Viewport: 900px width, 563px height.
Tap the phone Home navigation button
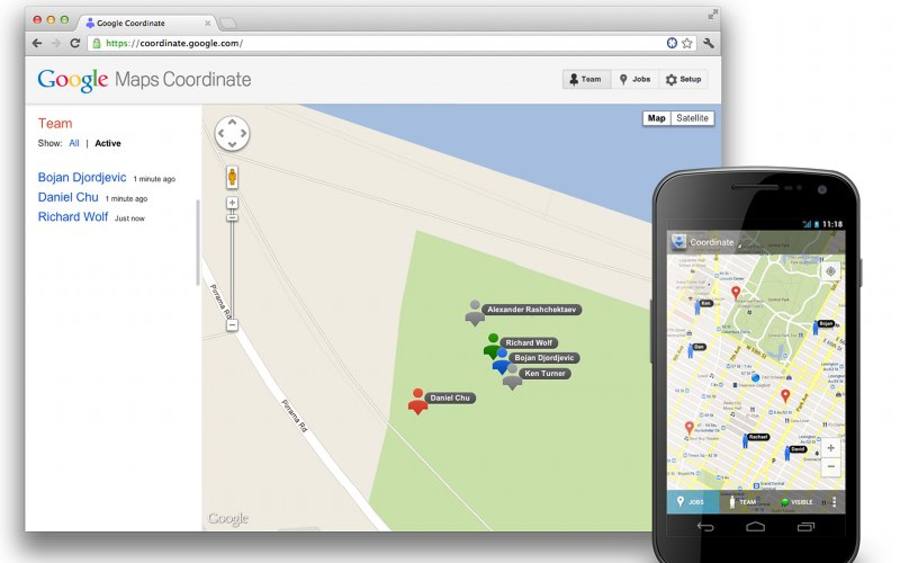[755, 527]
